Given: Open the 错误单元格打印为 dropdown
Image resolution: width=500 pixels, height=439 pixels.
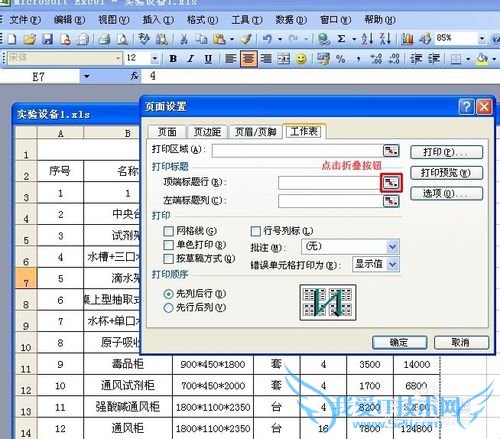Looking at the screenshot, I should point(393,264).
